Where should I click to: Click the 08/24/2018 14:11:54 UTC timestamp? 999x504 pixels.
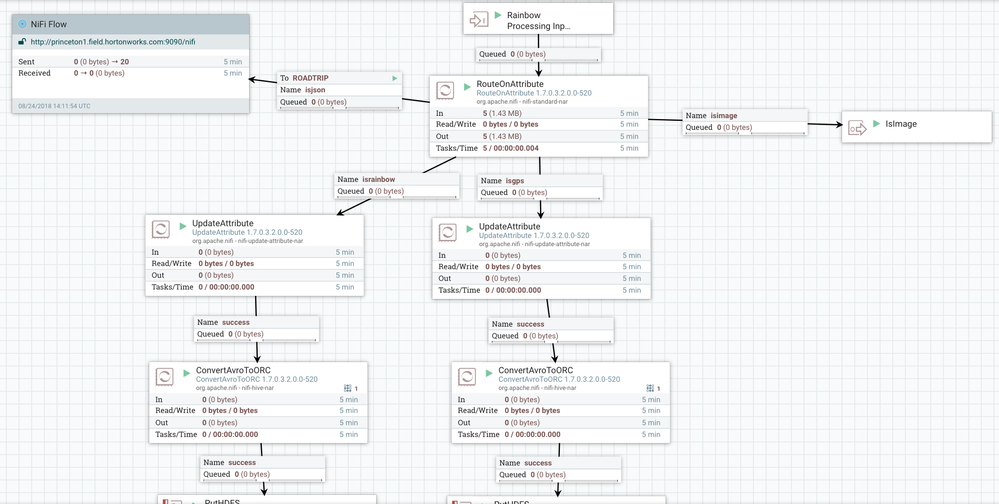click(54, 106)
